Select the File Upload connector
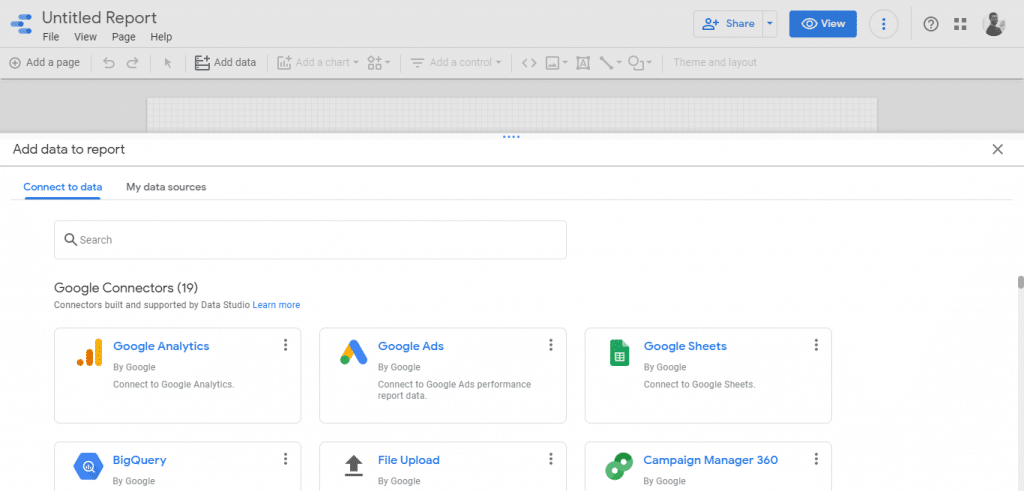Image resolution: width=1024 pixels, height=491 pixels. (x=443, y=466)
